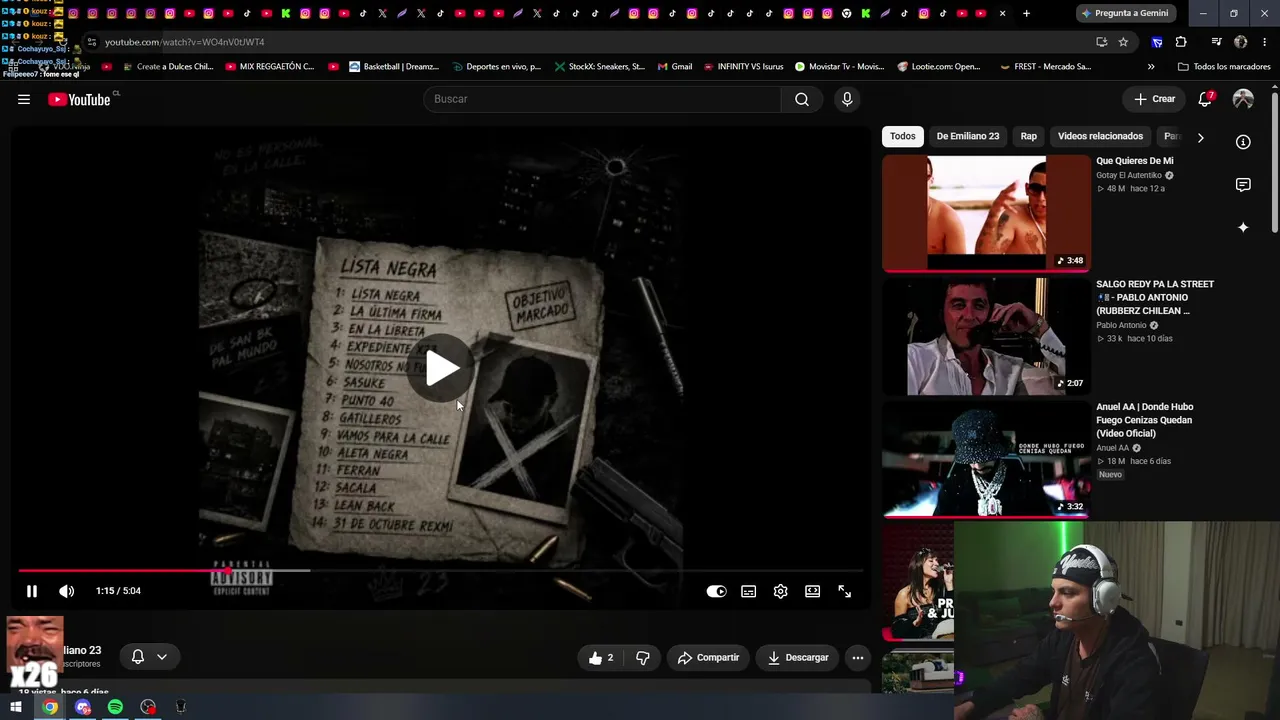Select the De Emiliano 23 chip

[968, 136]
